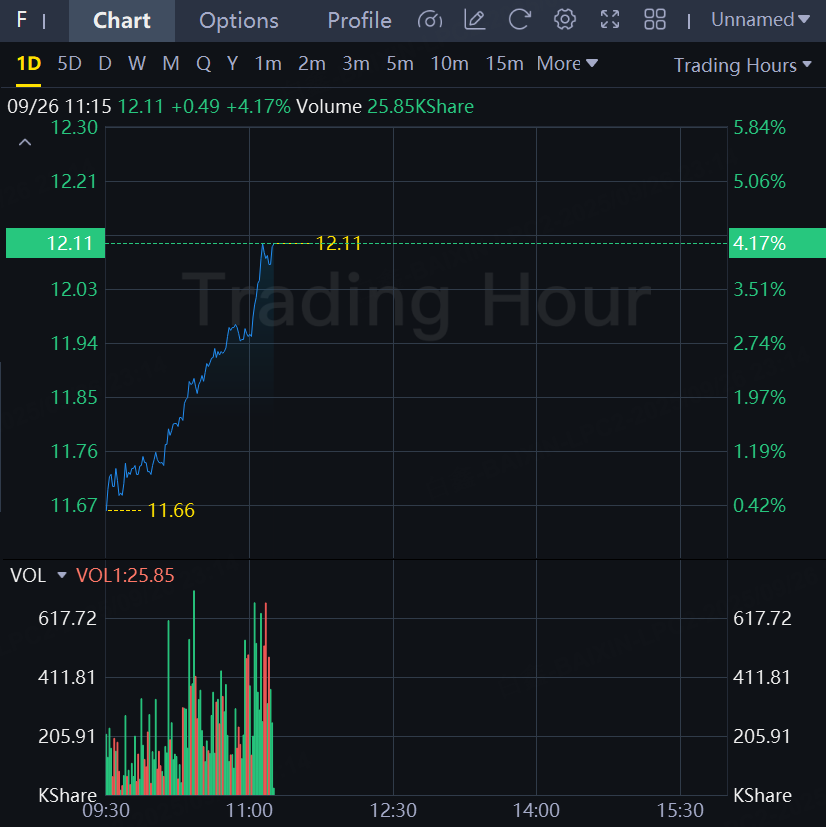
Task: Refresh the chart data
Action: tap(519, 20)
